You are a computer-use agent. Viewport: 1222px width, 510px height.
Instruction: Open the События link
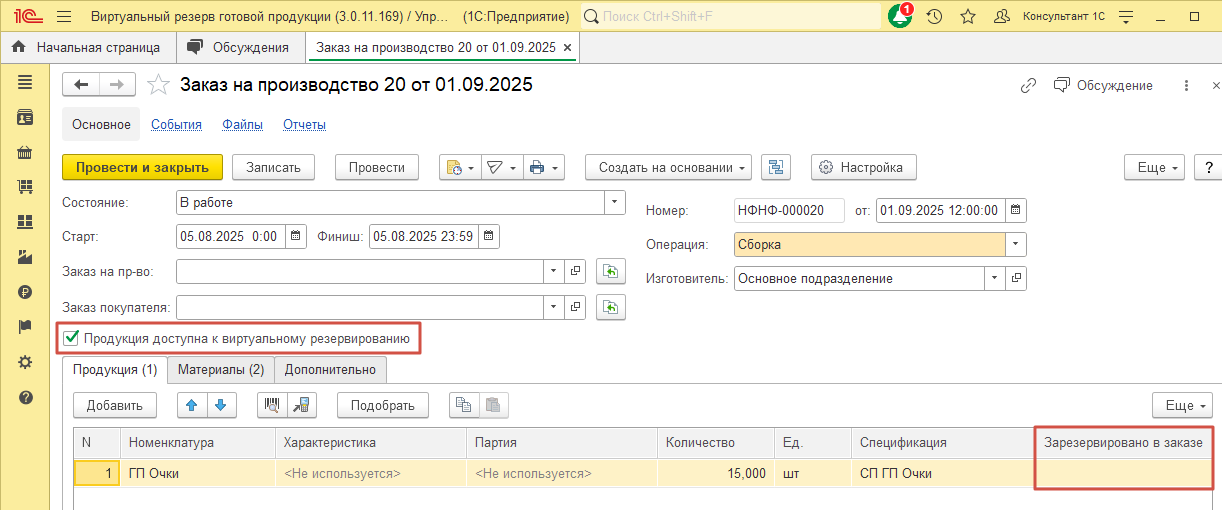click(176, 125)
